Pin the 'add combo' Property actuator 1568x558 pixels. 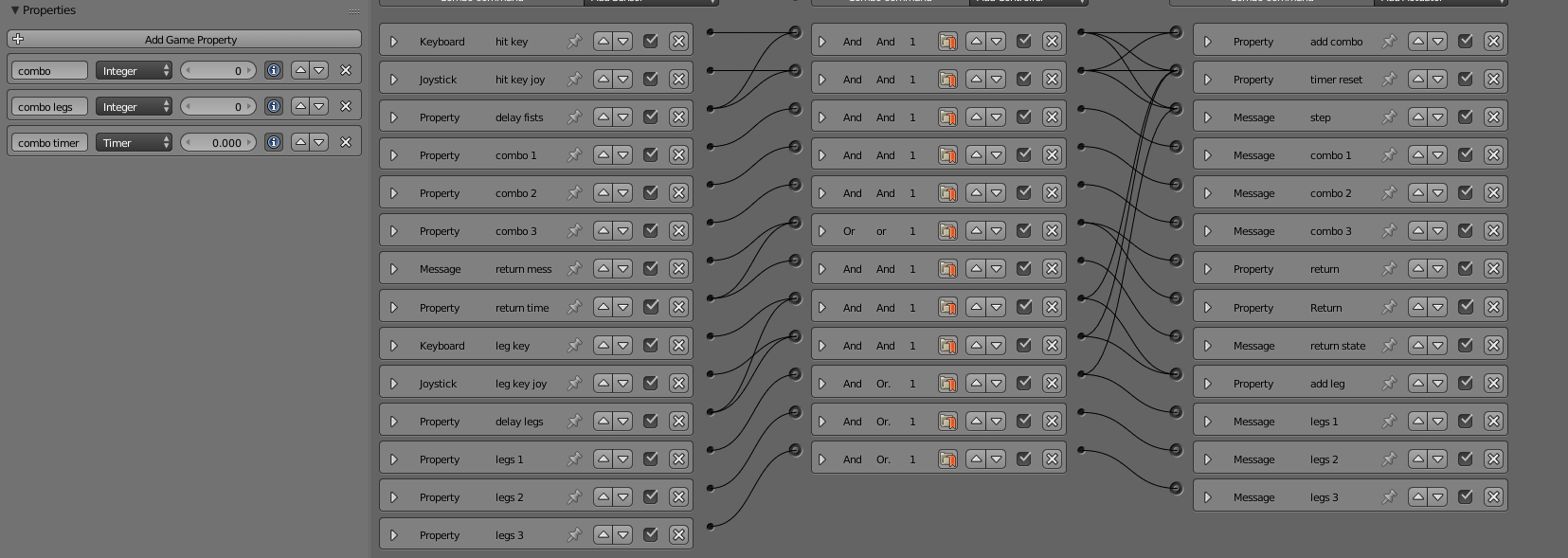click(x=1389, y=41)
